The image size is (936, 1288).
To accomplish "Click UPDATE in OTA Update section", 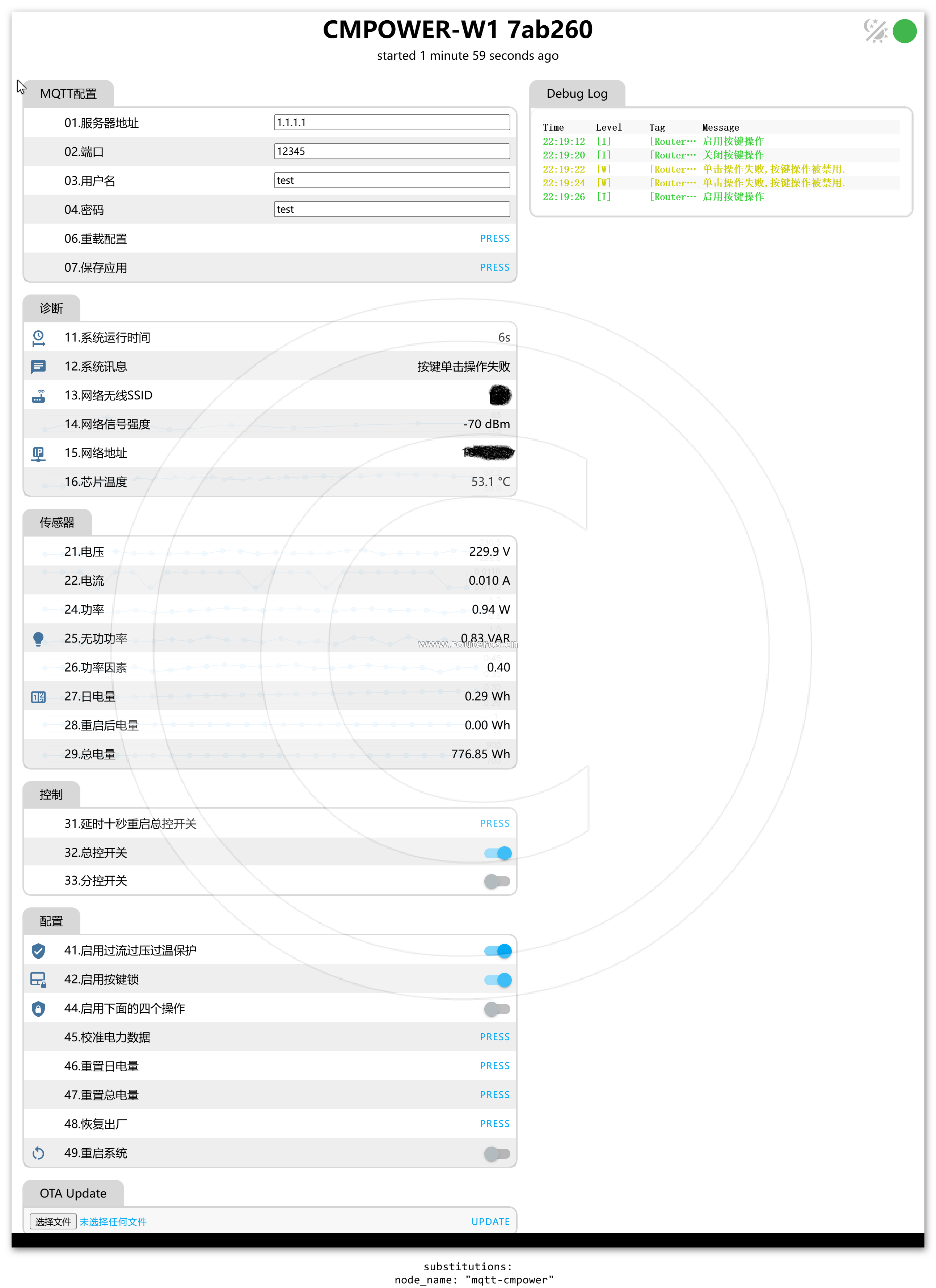I will [490, 1221].
